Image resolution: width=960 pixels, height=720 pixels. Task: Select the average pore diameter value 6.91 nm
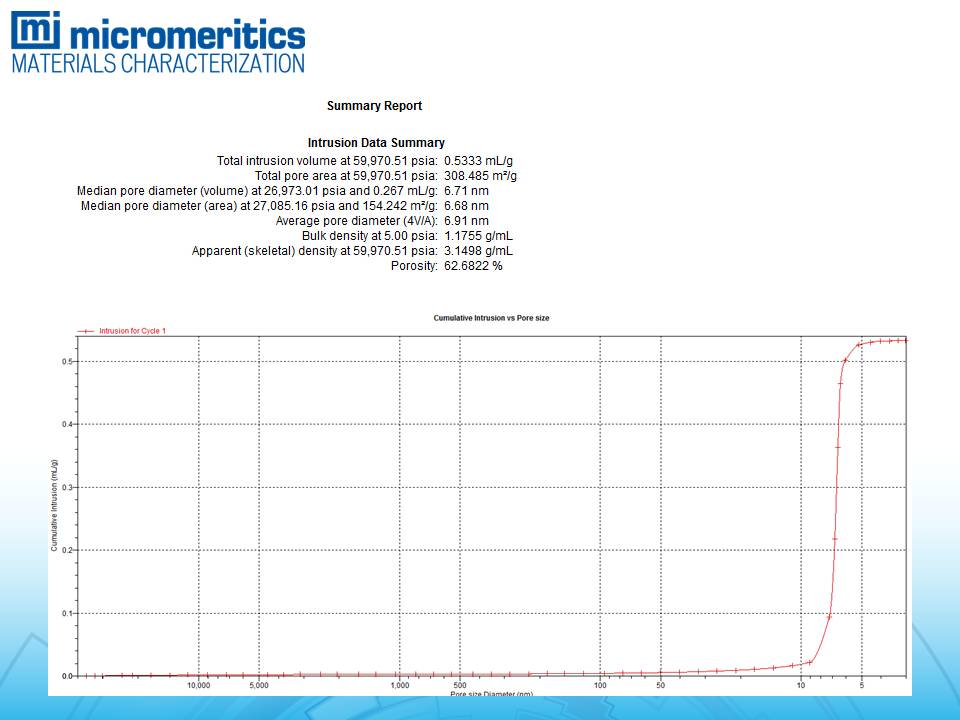click(466, 221)
